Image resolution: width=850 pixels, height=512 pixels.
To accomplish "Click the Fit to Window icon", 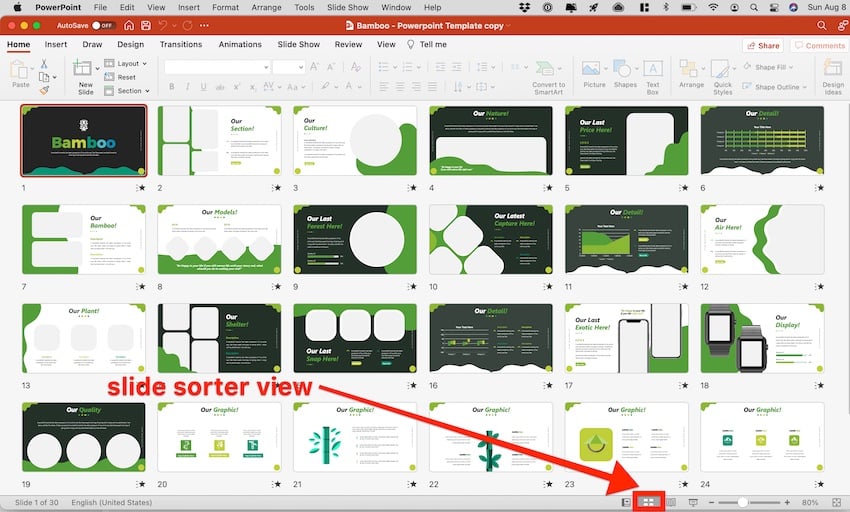I will tap(835, 502).
